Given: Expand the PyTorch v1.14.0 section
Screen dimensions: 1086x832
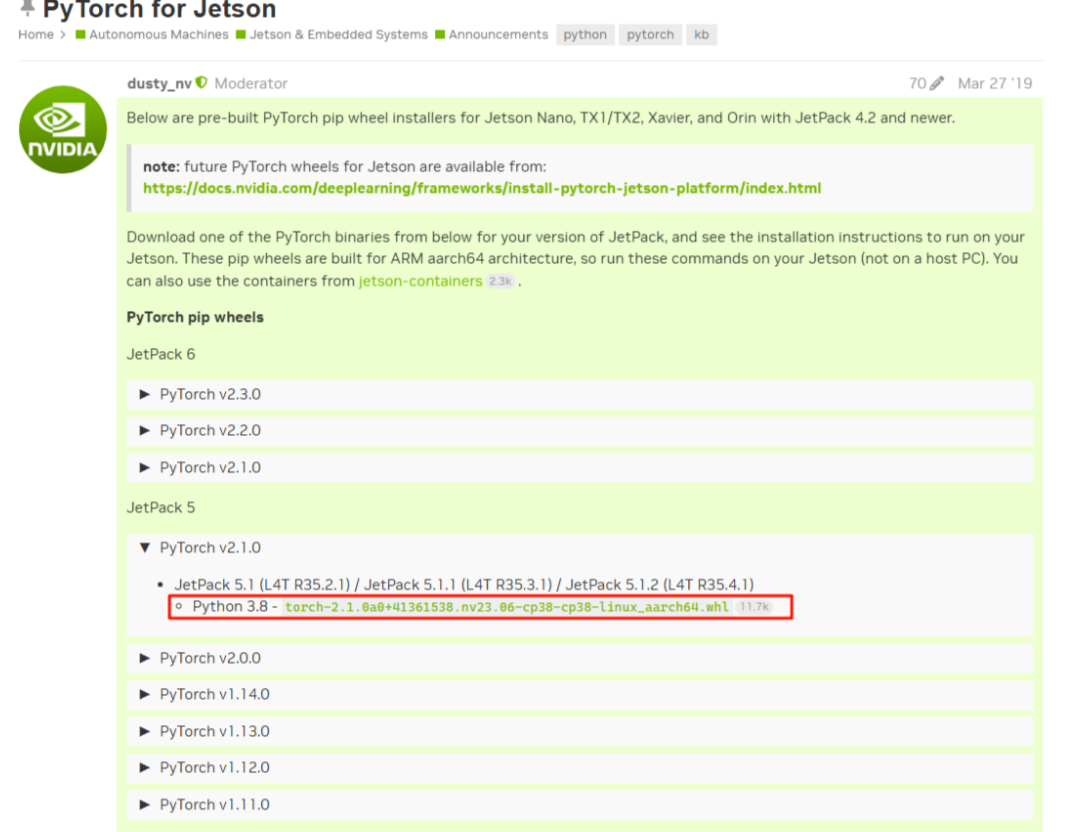Looking at the screenshot, I should [x=580, y=694].
